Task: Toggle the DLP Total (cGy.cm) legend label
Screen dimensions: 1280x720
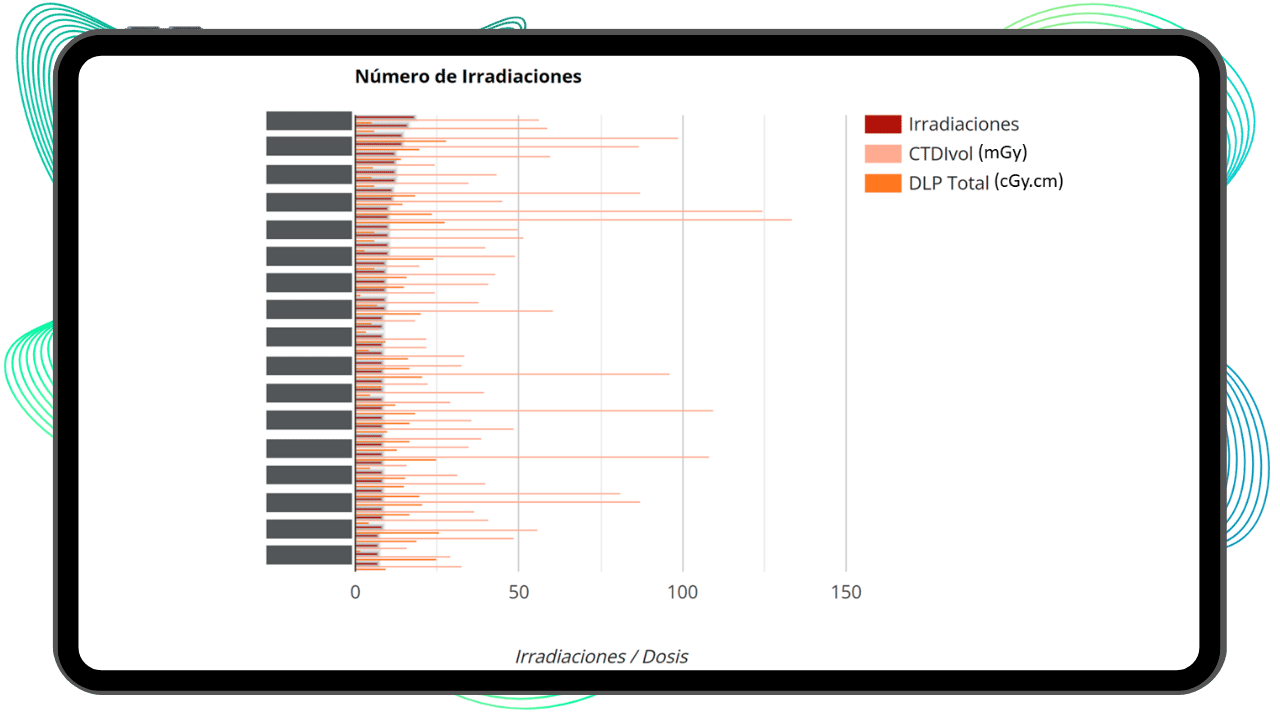Action: (986, 182)
